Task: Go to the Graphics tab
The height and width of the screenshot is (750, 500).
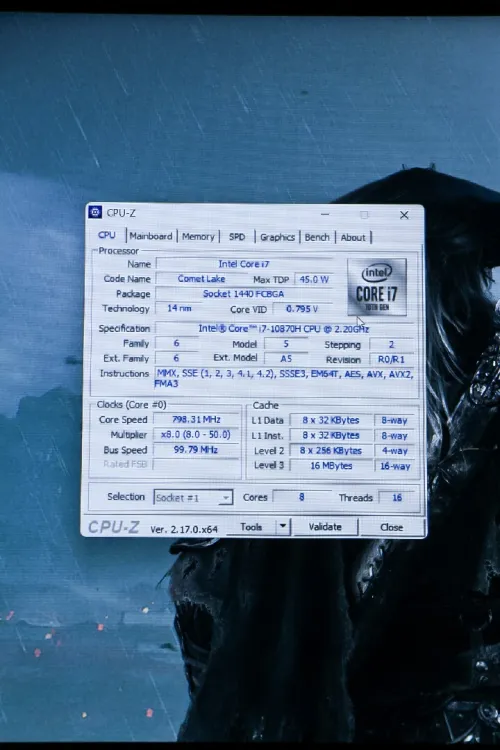Action: (278, 237)
